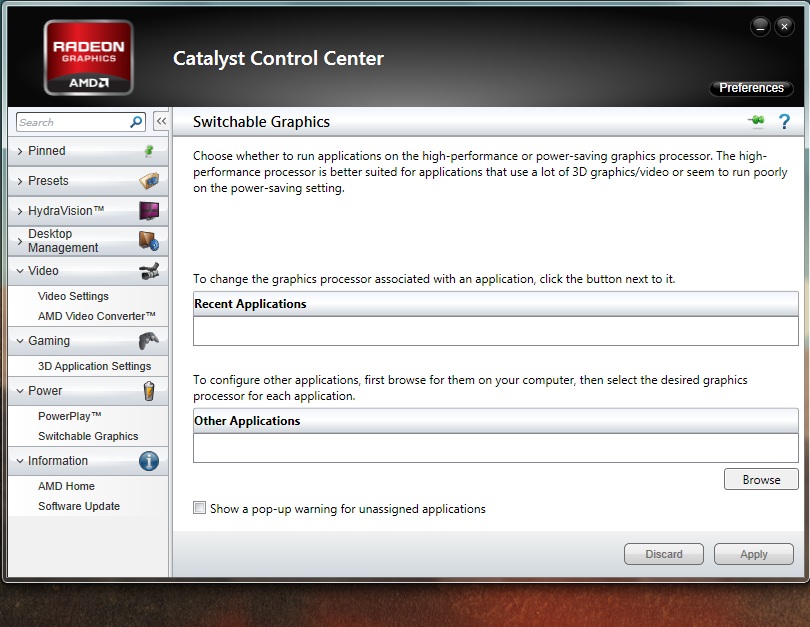Click the HydraVision monitor icon

point(149,211)
